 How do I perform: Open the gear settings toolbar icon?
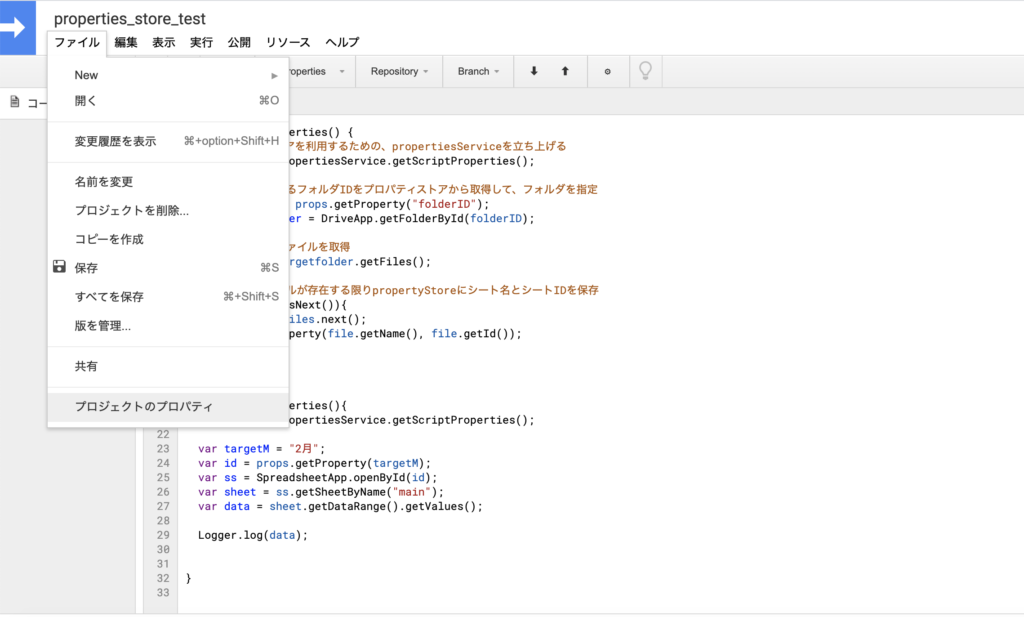coord(607,72)
